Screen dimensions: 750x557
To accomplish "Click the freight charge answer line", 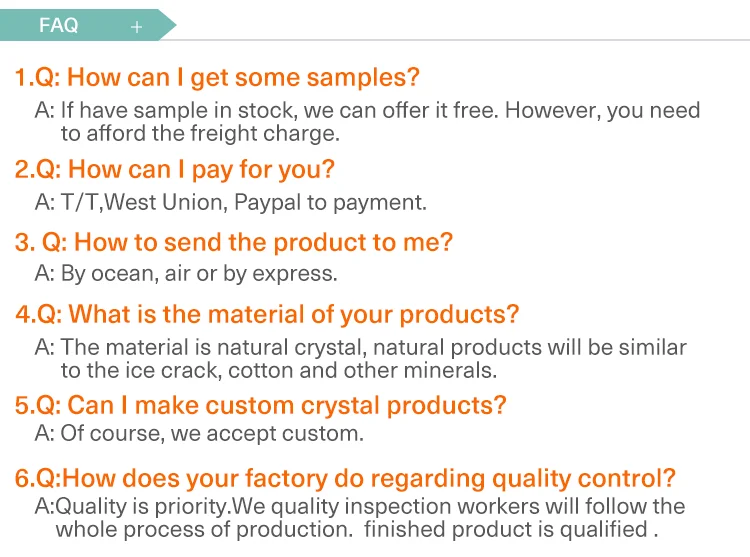I will click(200, 132).
